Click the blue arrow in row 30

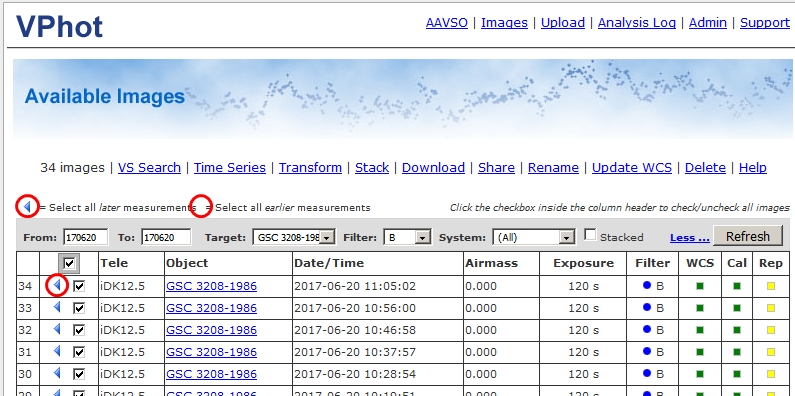57,374
